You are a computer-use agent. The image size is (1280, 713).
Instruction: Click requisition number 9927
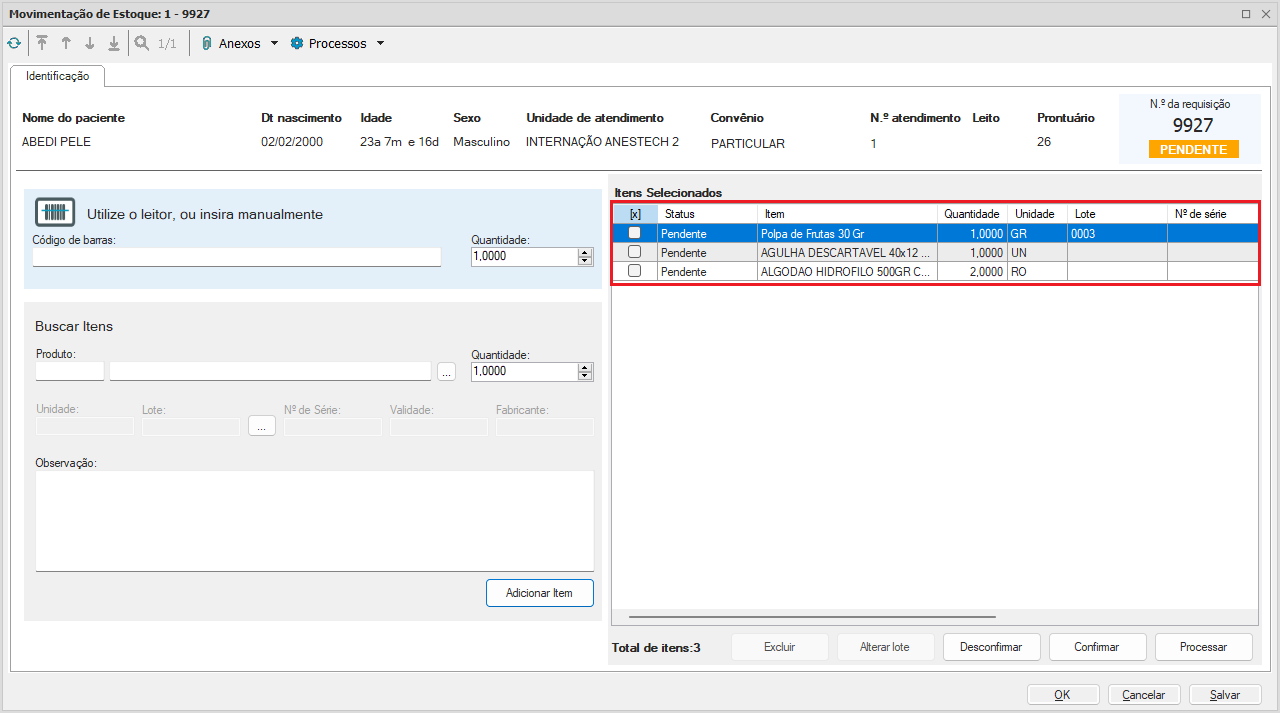click(1193, 125)
